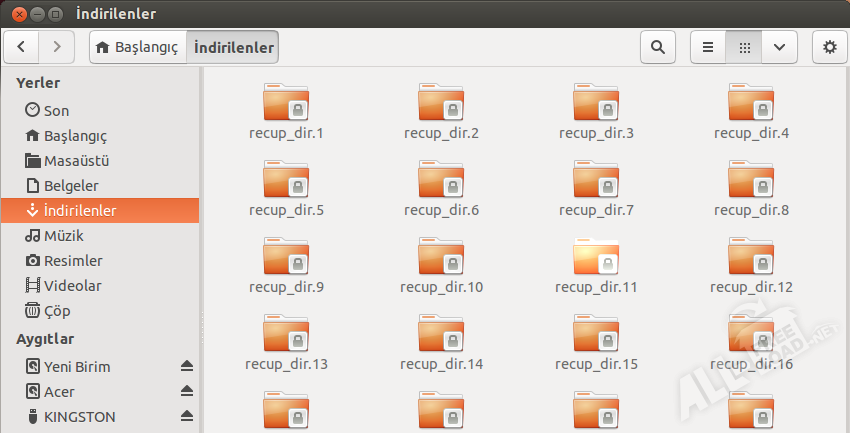Open Müzik folder in sidebar

pos(63,236)
